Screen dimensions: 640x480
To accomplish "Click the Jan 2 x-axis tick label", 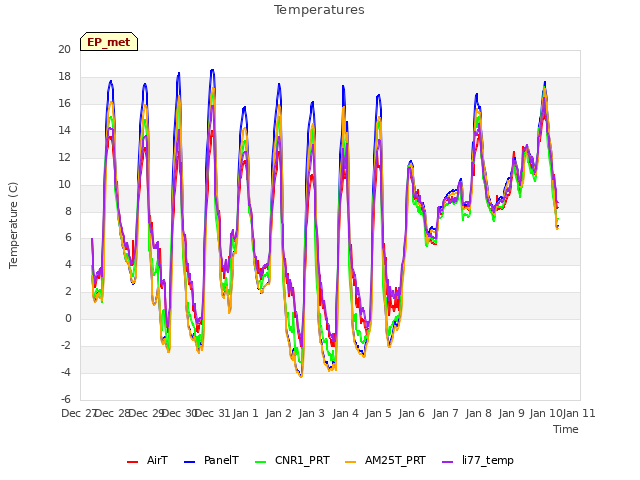I will tap(279, 413).
